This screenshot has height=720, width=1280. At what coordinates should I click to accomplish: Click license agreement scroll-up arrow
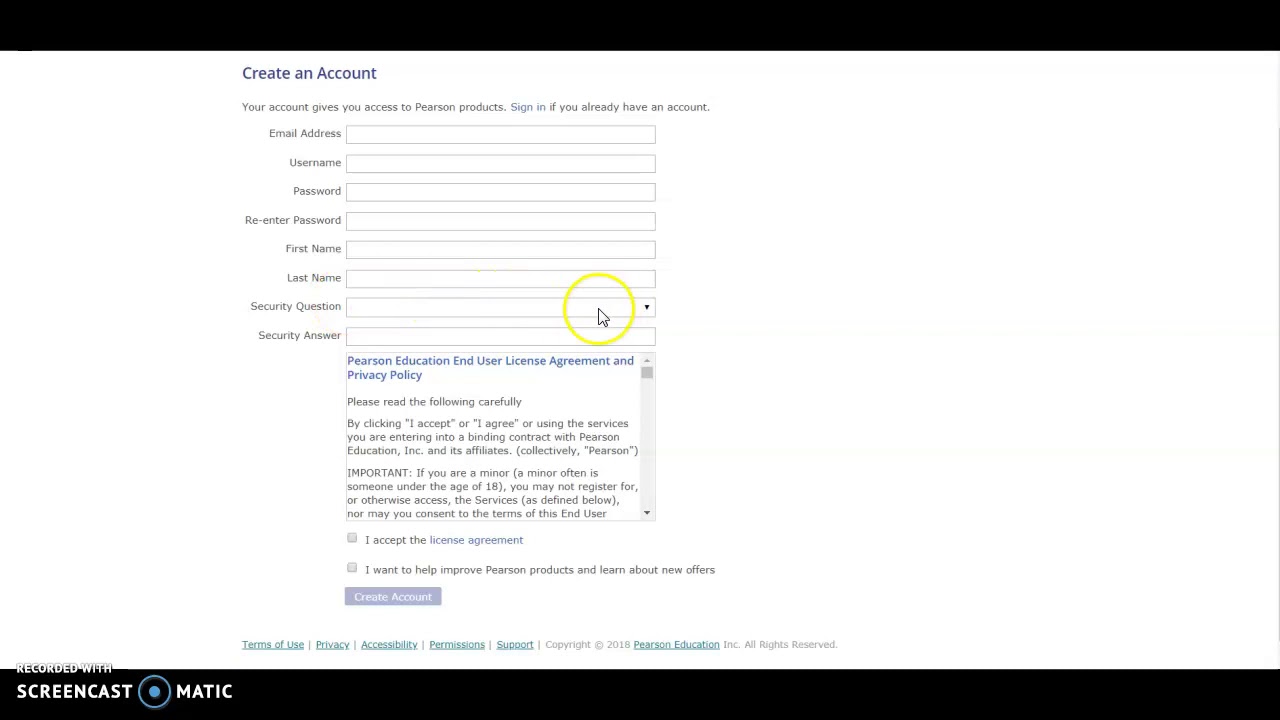click(x=647, y=360)
